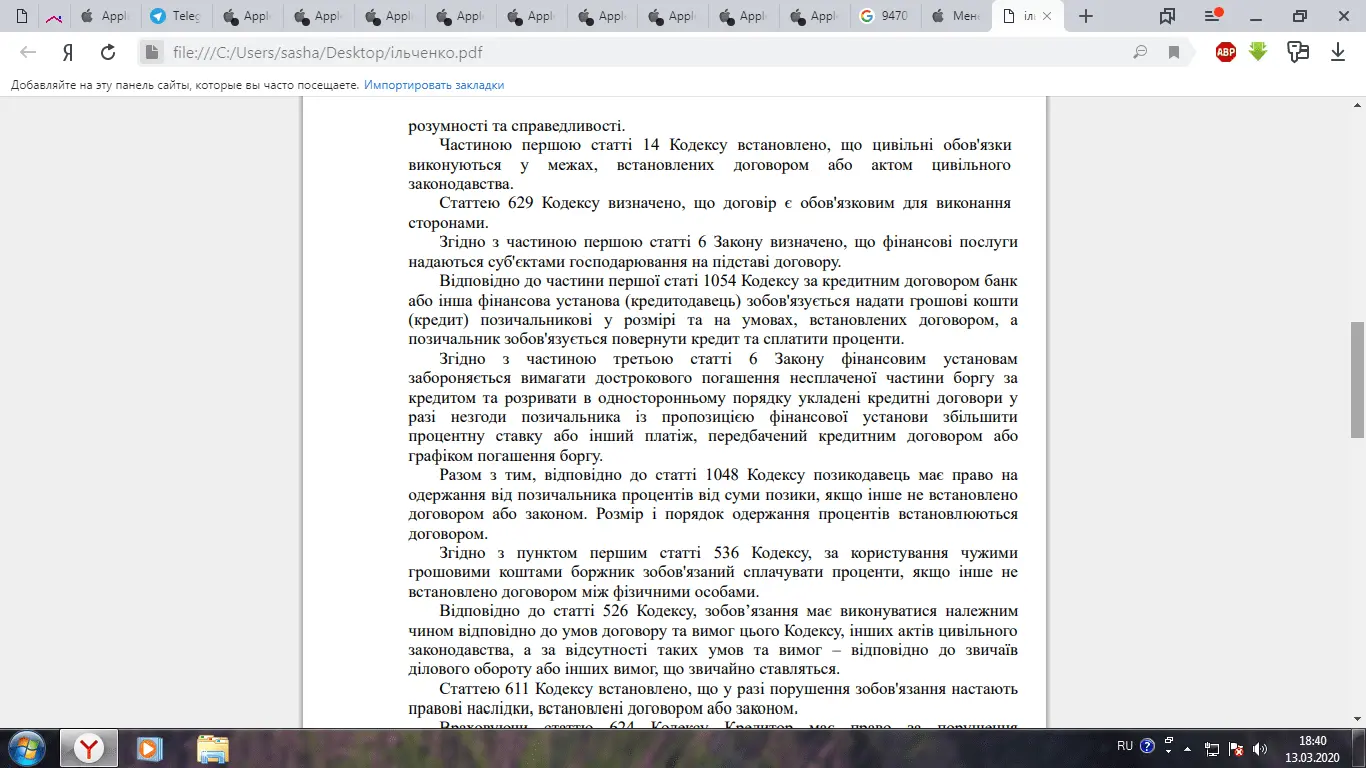
Task: Go back using the back arrow
Action: [x=28, y=53]
